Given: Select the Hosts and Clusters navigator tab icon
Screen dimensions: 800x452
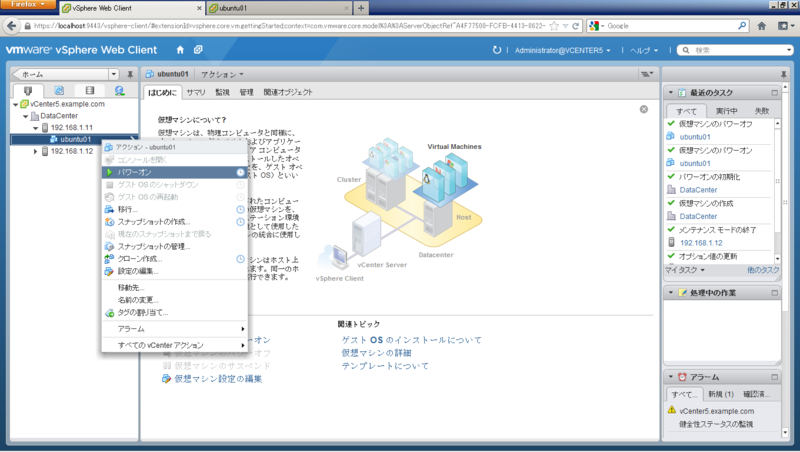Looking at the screenshot, I should [x=28, y=91].
